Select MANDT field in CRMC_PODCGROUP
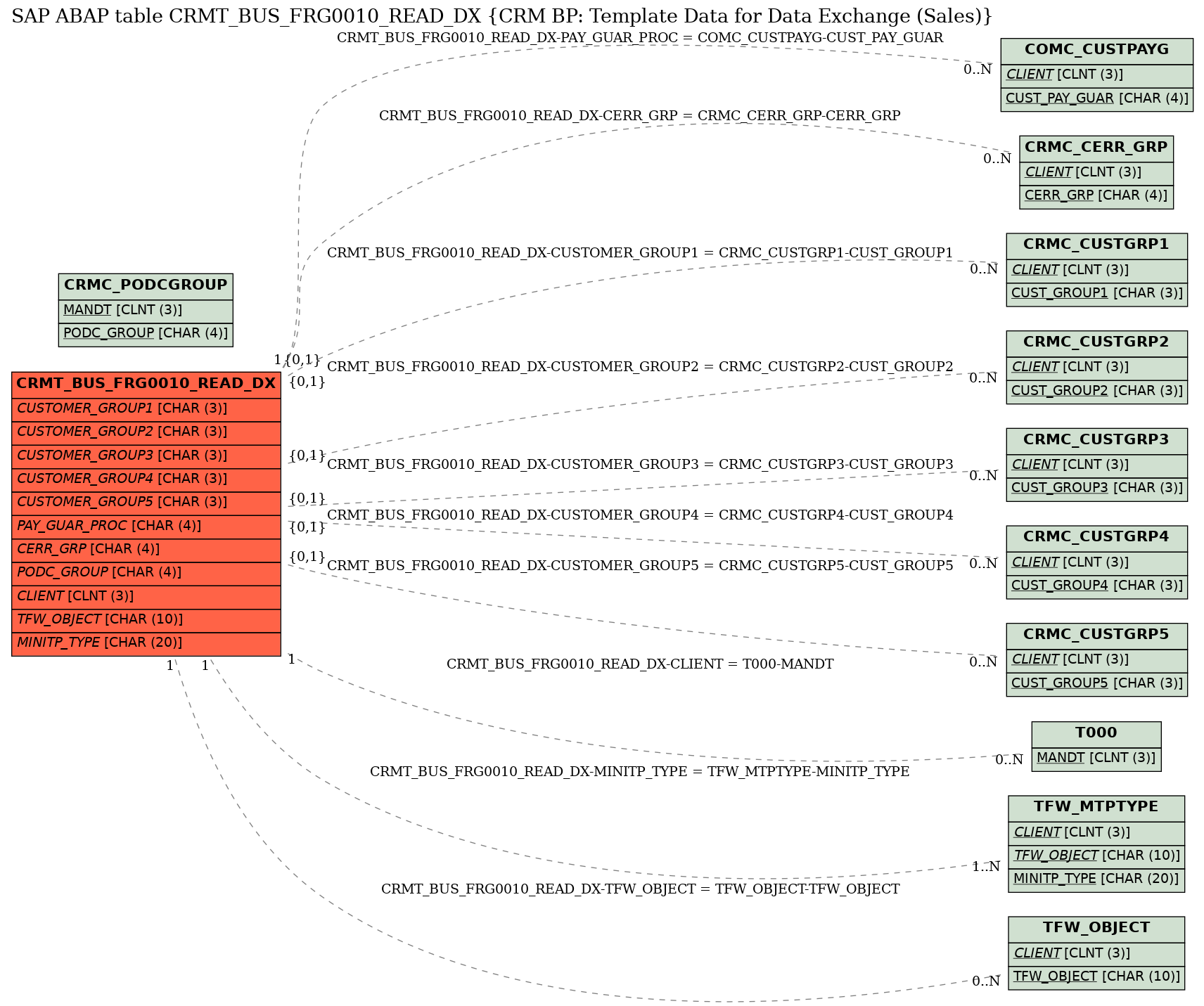 click(x=146, y=310)
